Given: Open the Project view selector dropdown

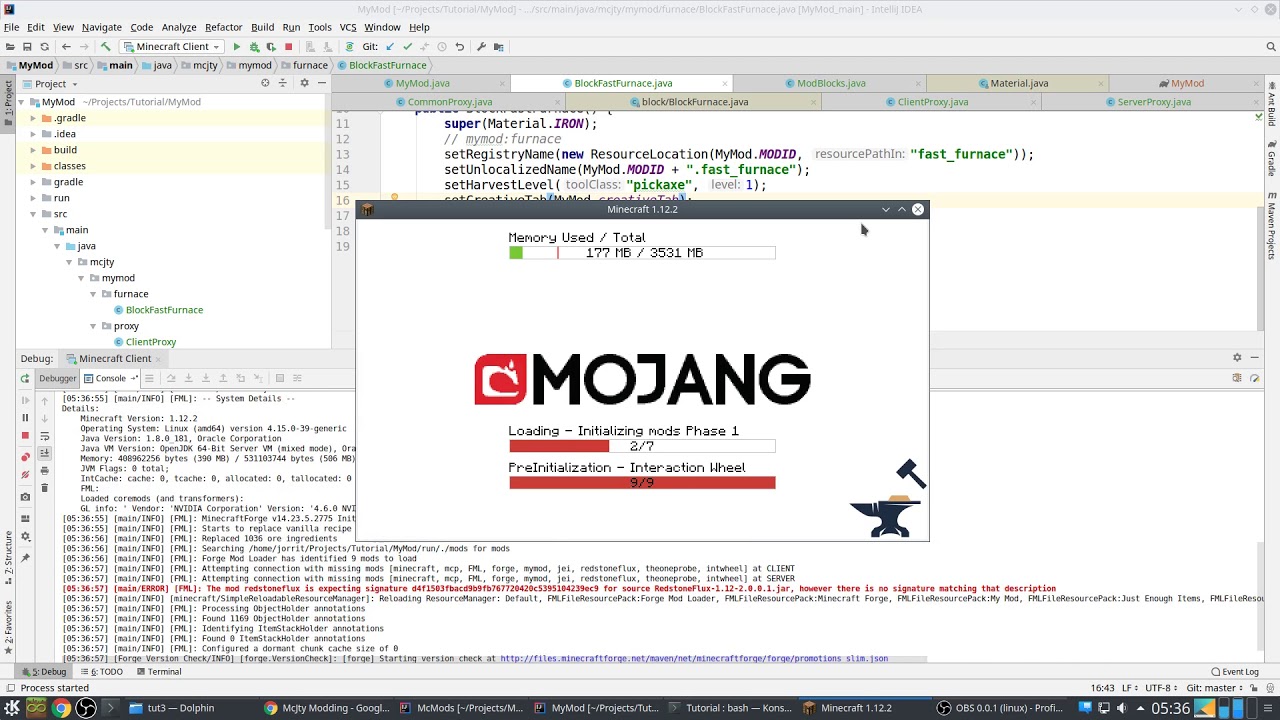Looking at the screenshot, I should pos(57,84).
